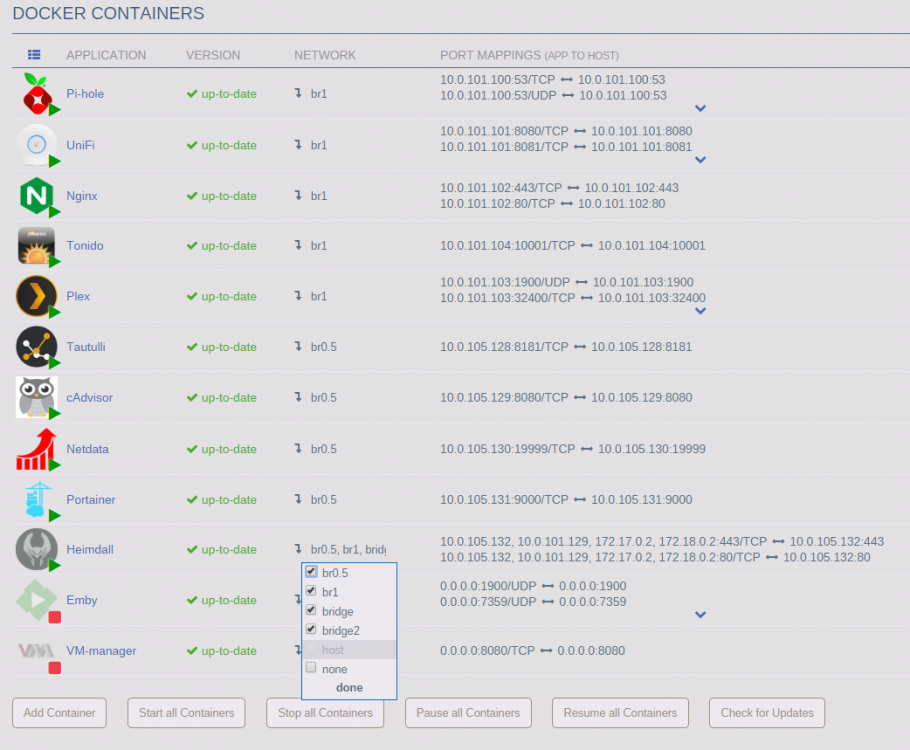Open the Pi-hole container link
910x750 pixels.
click(x=85, y=93)
